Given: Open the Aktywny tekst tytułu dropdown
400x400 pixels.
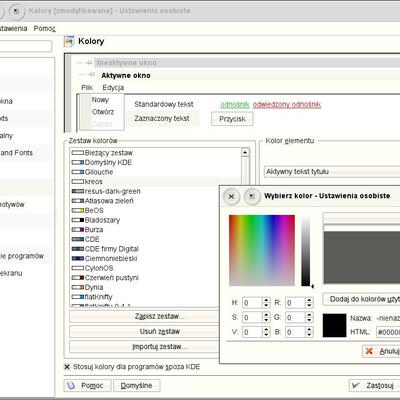Looking at the screenshot, I should point(332,172).
